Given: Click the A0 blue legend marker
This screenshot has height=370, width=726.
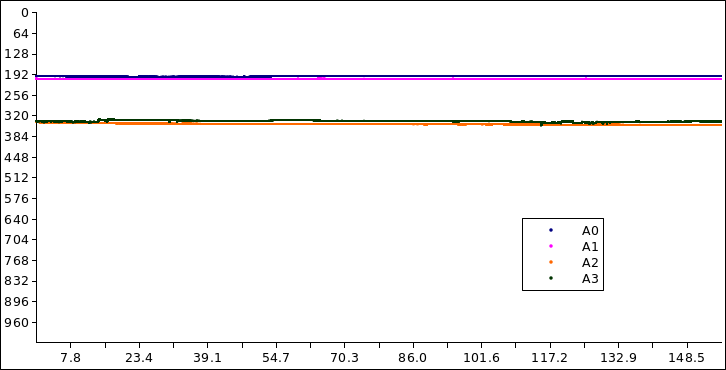Looking at the screenshot, I should 551,230.
